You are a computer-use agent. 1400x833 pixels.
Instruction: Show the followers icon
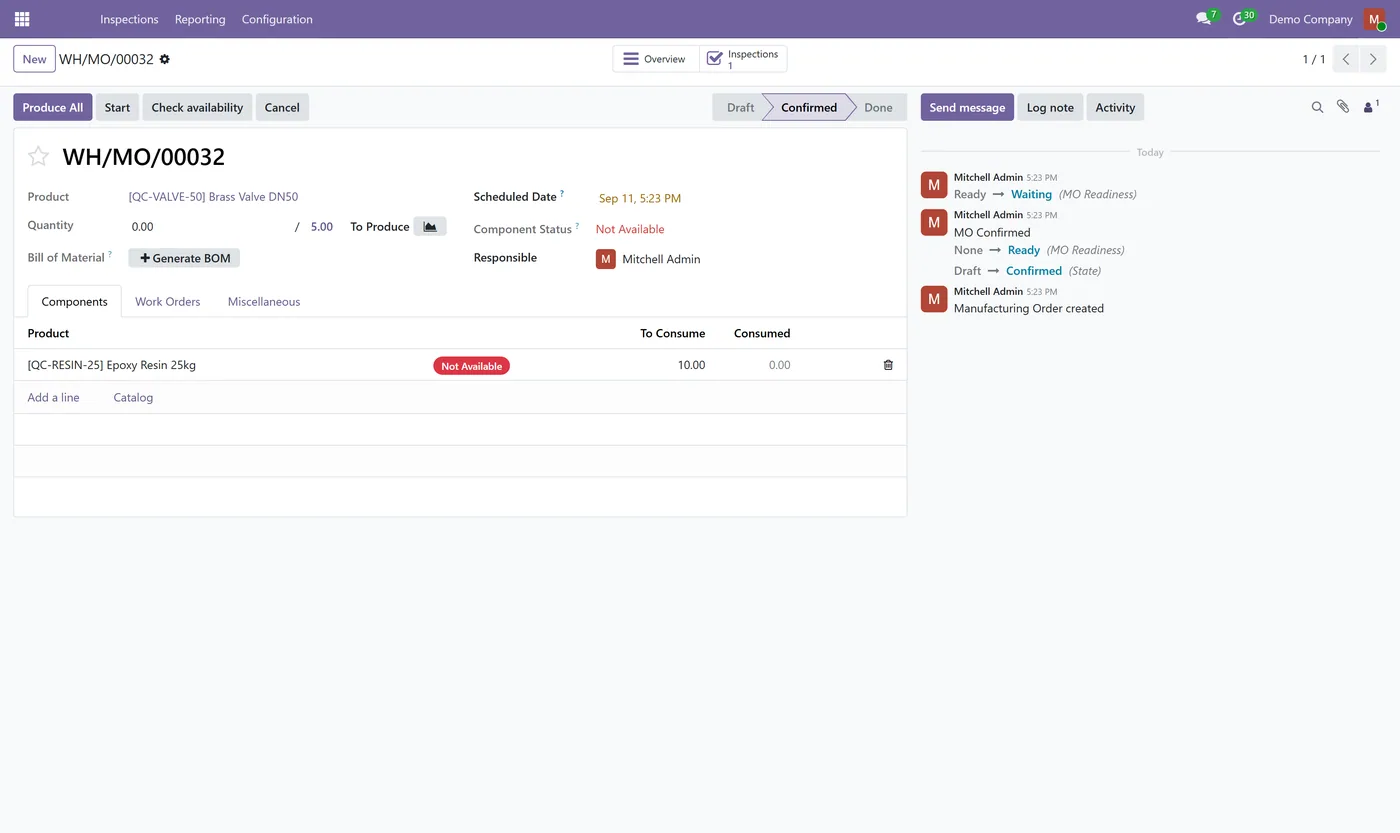click(1370, 107)
